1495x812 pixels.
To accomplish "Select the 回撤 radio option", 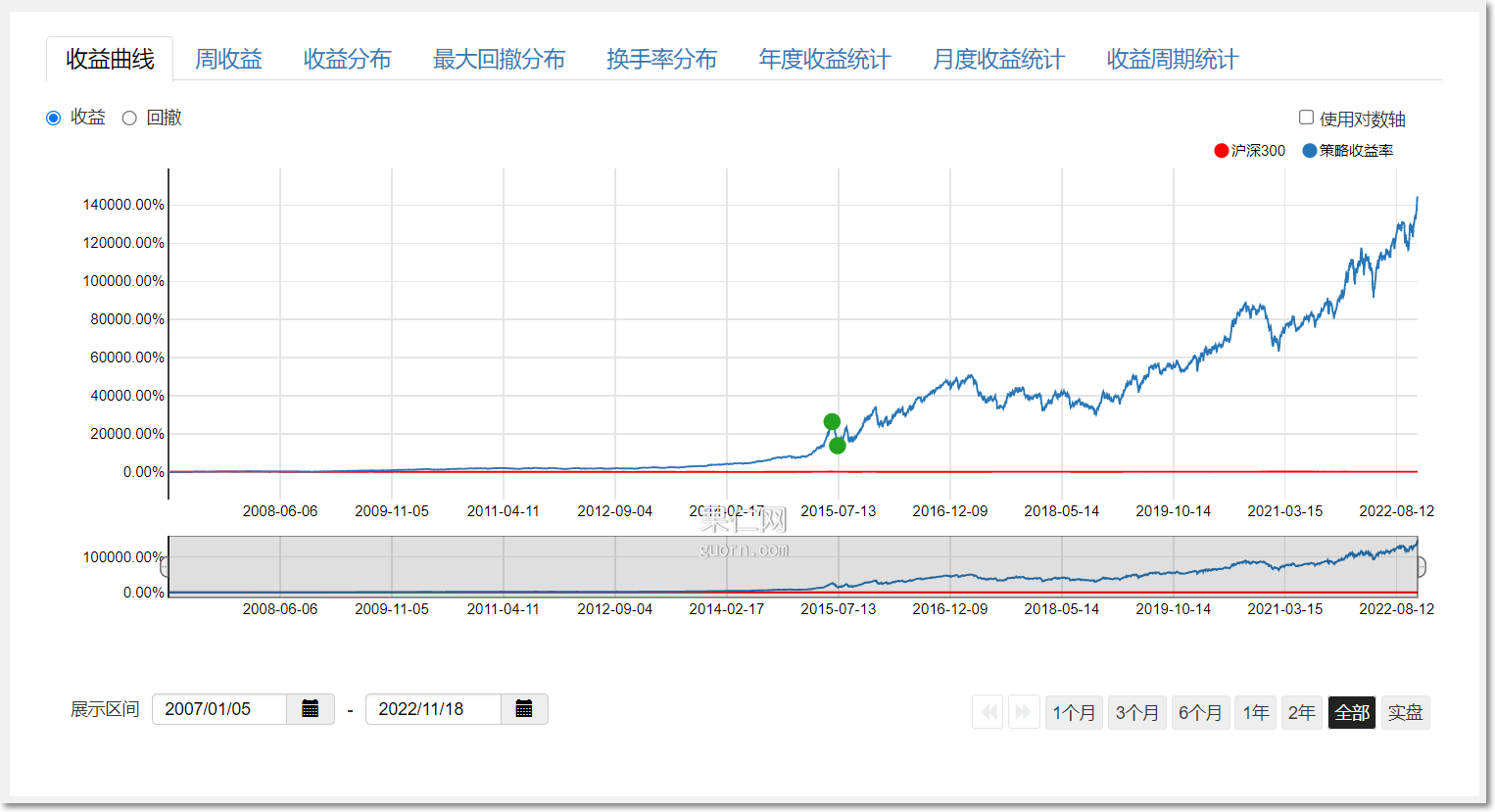I will [129, 119].
